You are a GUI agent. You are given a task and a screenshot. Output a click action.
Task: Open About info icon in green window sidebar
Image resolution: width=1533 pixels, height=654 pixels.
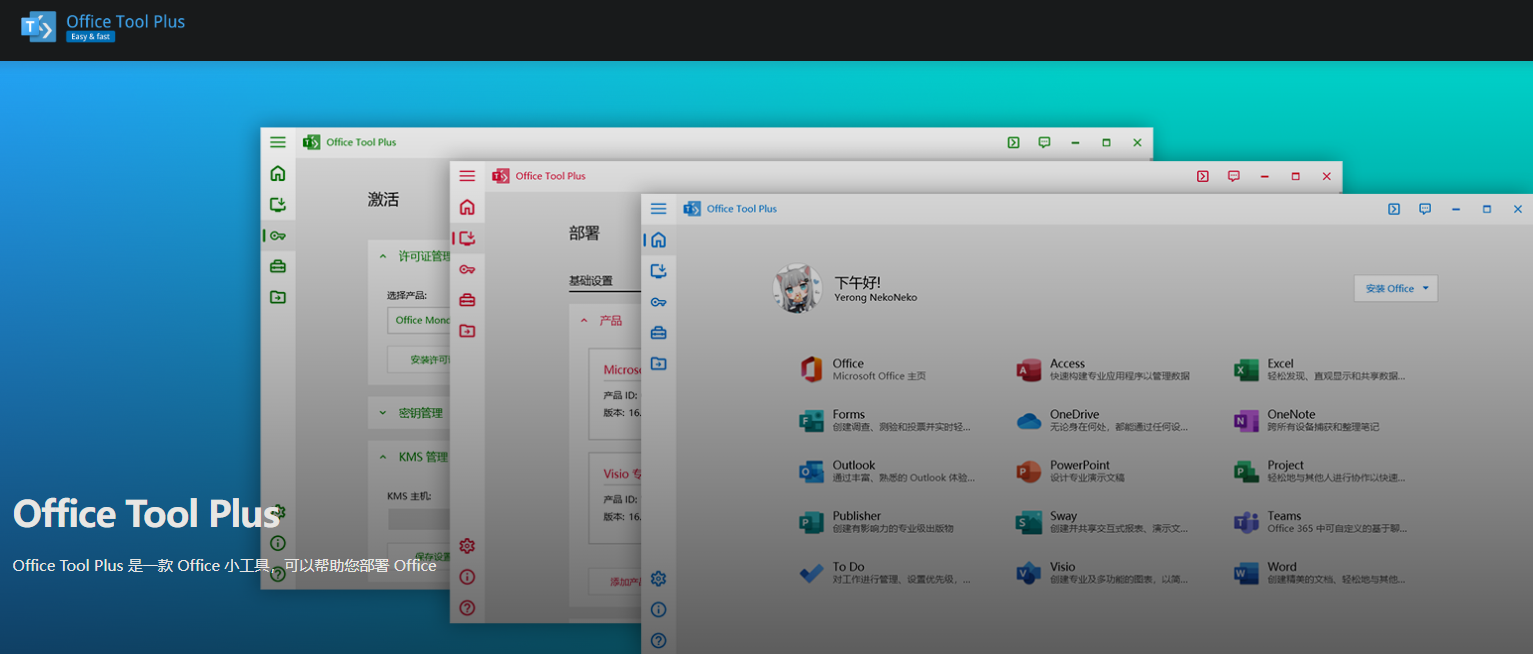click(278, 543)
